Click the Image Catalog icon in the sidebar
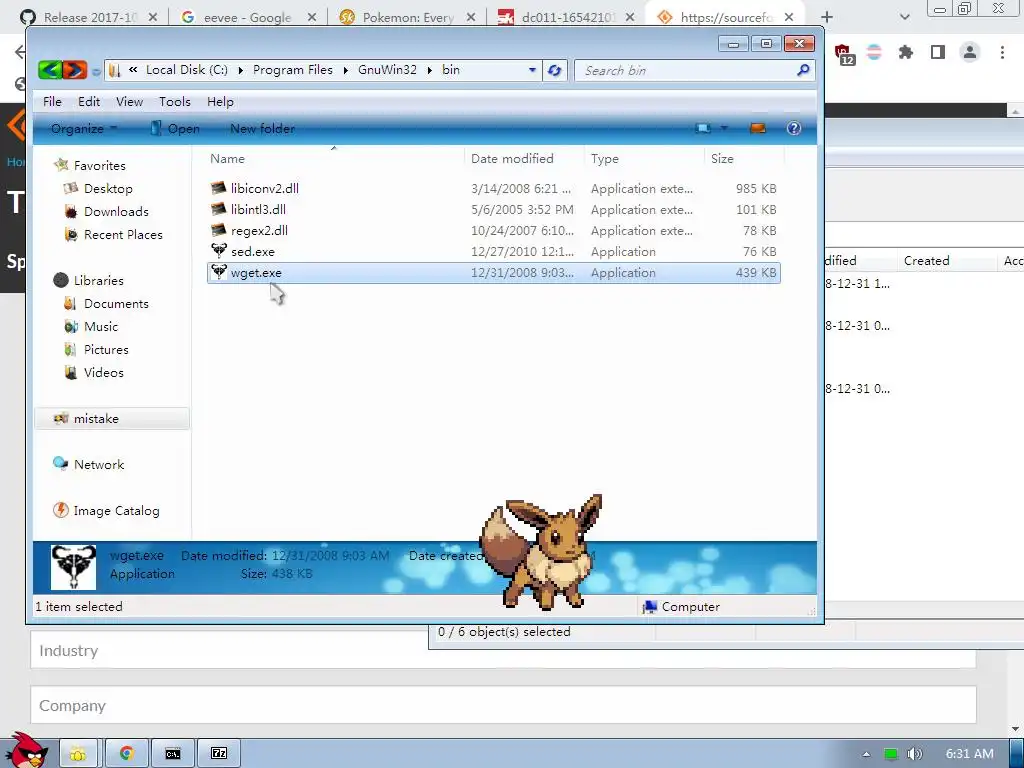This screenshot has width=1024, height=768. [61, 510]
